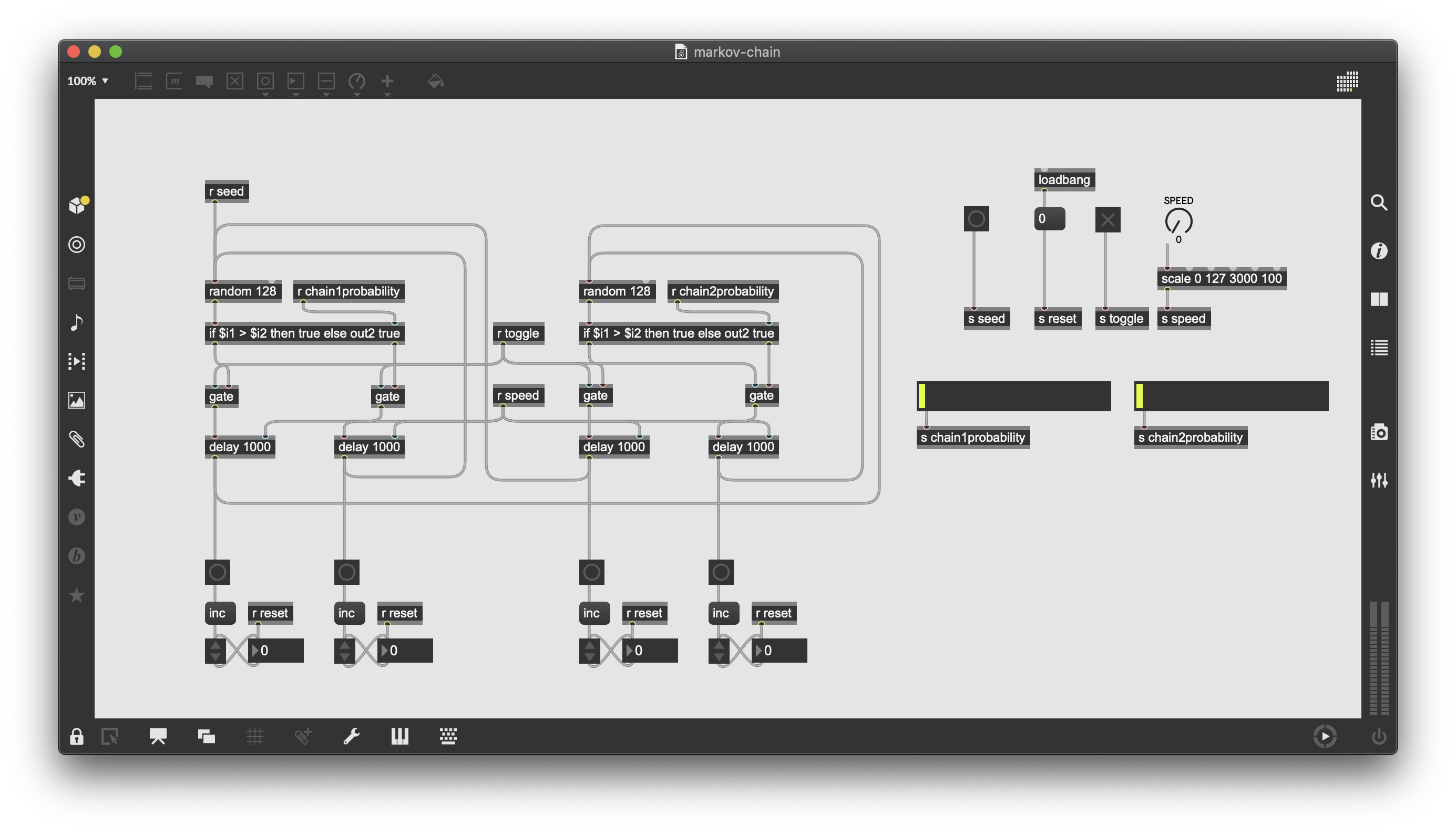The image size is (1456, 832).
Task: Open the Max Console list icon
Action: point(1378,348)
